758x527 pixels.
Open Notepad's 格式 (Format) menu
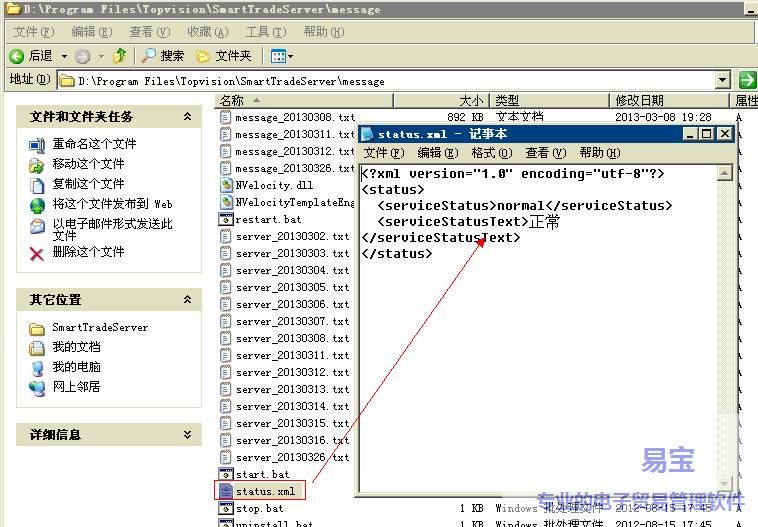(x=491, y=153)
